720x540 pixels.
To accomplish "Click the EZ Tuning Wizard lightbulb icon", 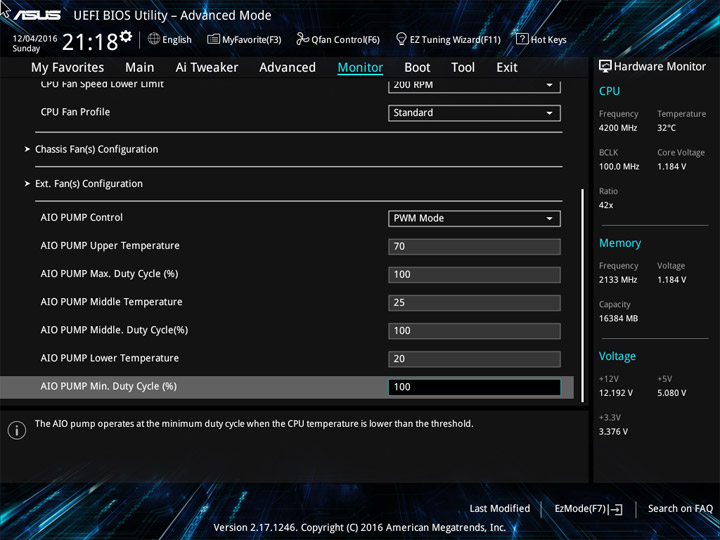I will coord(401,39).
